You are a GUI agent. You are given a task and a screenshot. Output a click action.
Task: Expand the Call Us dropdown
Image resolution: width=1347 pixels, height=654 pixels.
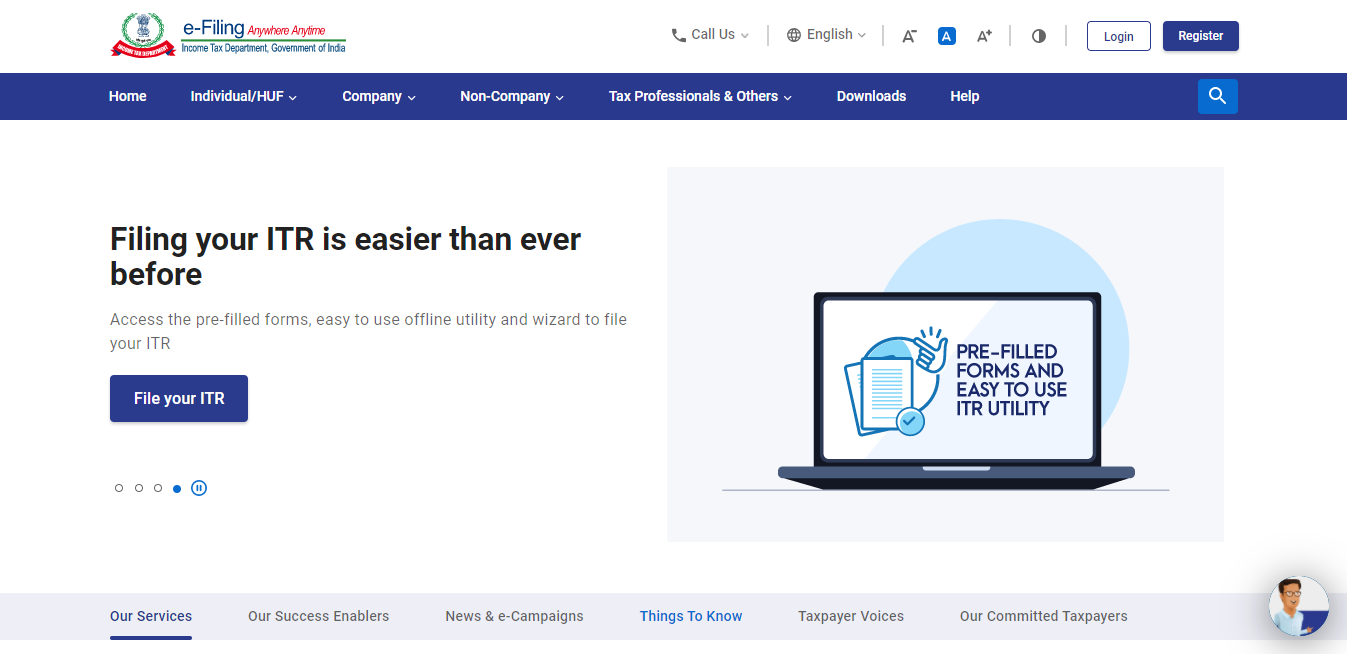point(710,35)
